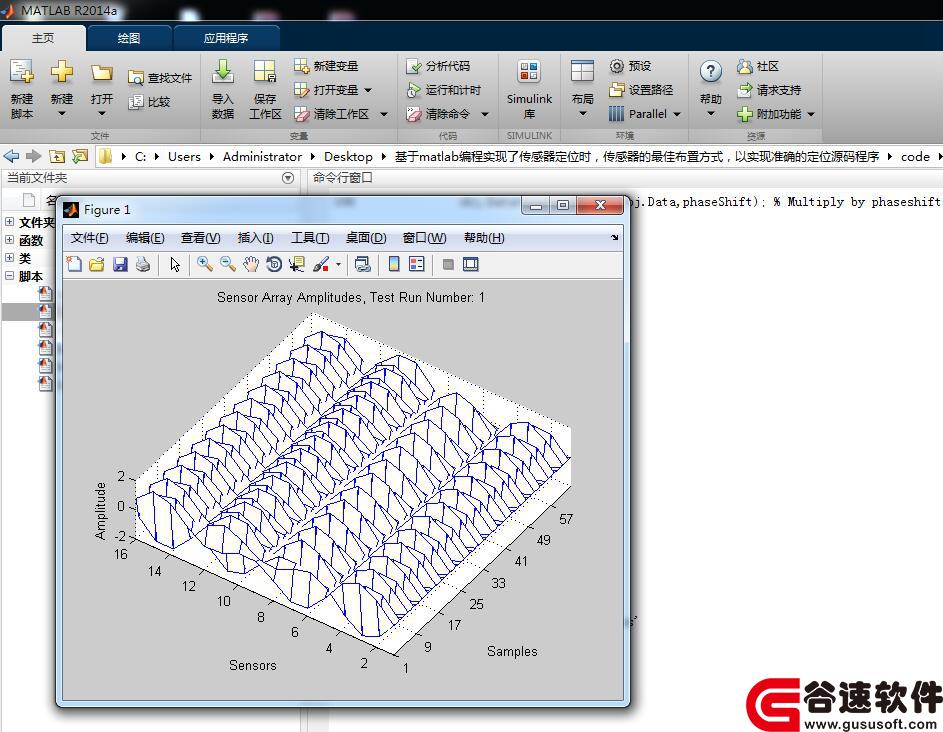Viewport: 943px width, 732px height.
Task: Click Save Figure disk icon in Figure 1
Action: click(x=120, y=264)
